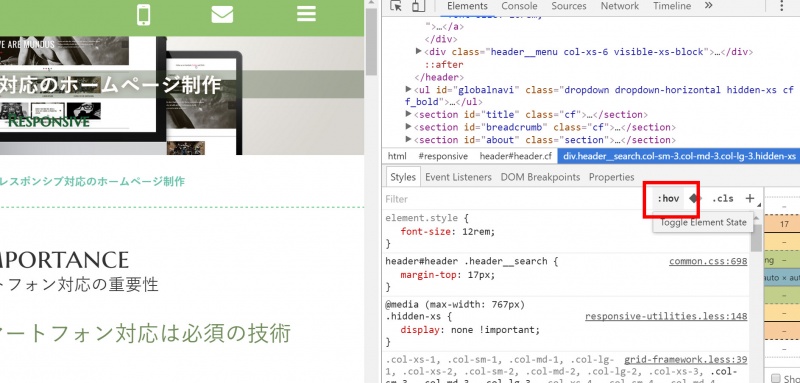
Task: Switch to the Elements tab
Action: click(467, 6)
